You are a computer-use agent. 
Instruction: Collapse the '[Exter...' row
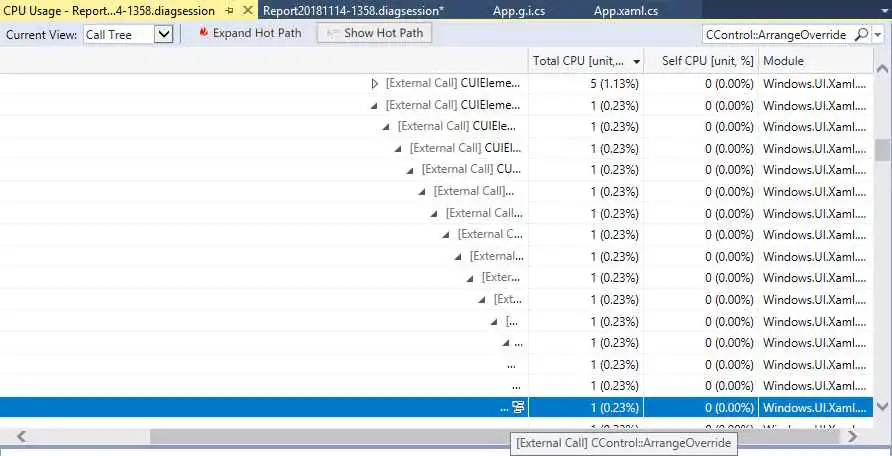pyautogui.click(x=469, y=279)
